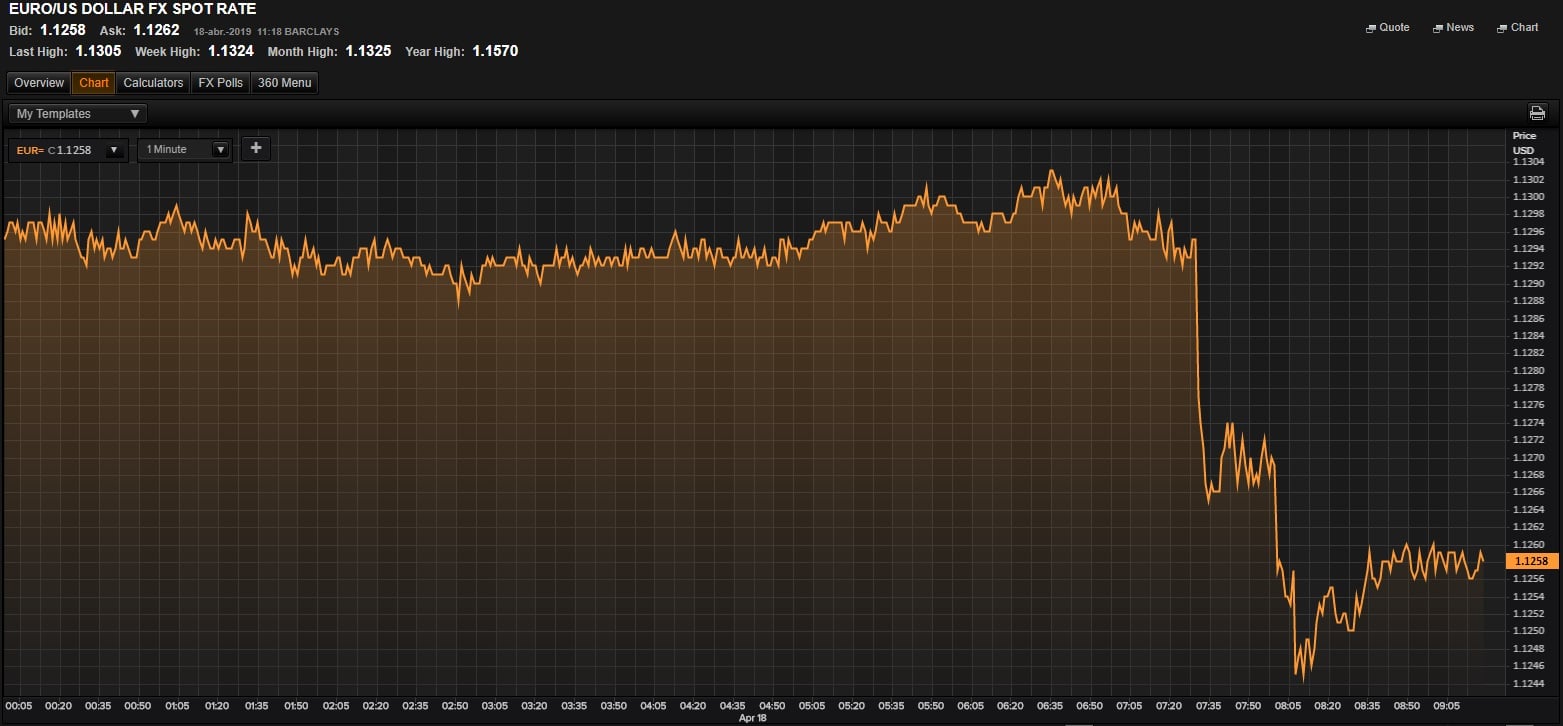Click the 18-abr.-2019 date stamp
Image resolution: width=1563 pixels, height=726 pixels.
click(223, 32)
